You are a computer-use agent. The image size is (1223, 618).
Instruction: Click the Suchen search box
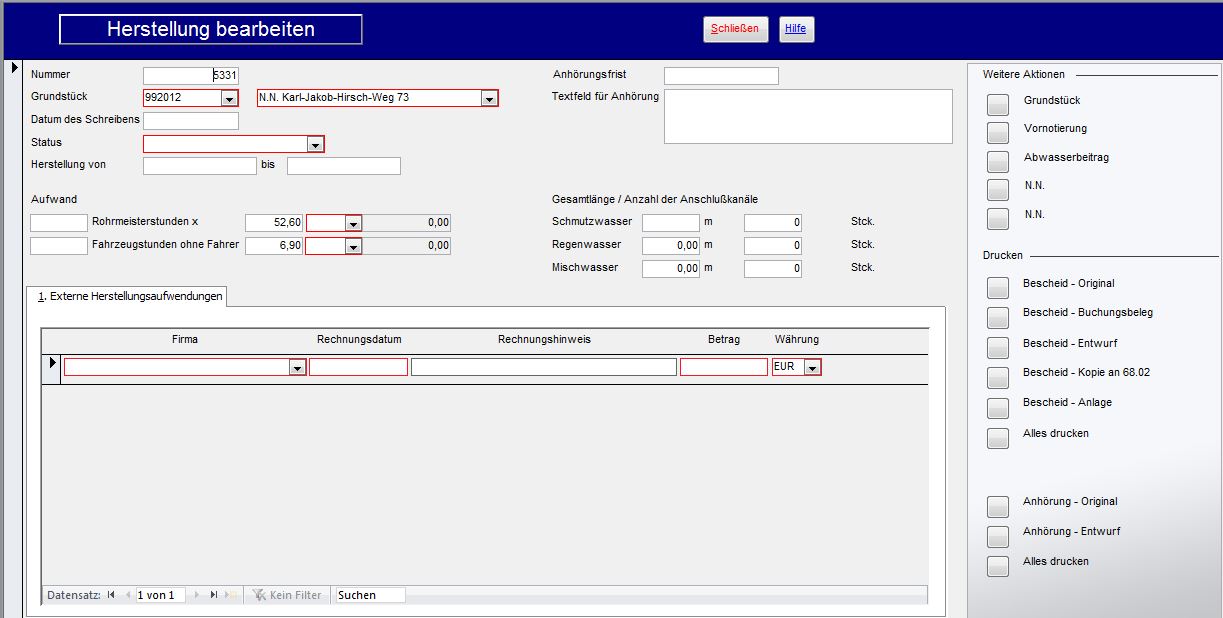click(370, 595)
